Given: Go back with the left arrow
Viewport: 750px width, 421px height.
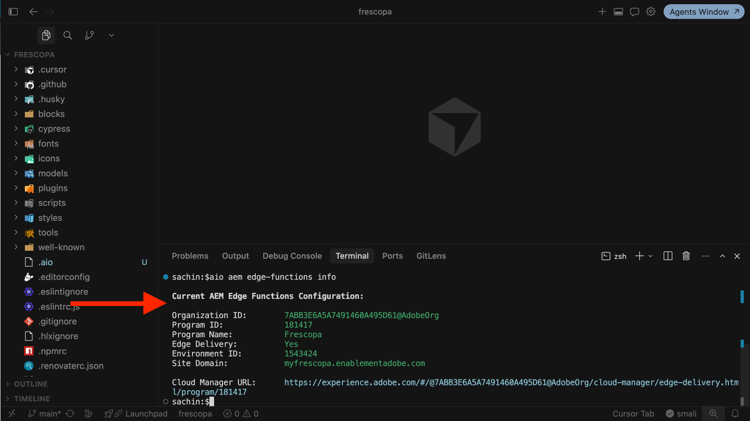Looking at the screenshot, I should 33,11.
